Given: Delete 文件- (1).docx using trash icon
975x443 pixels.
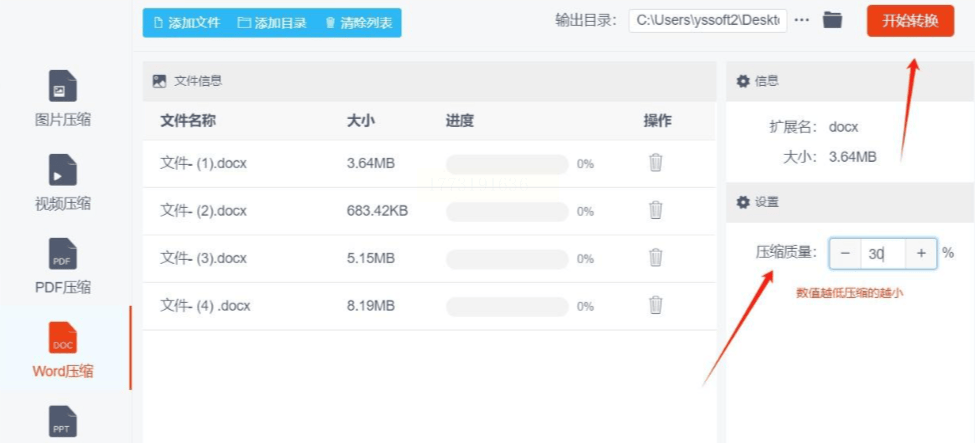Looking at the screenshot, I should 656,163.
